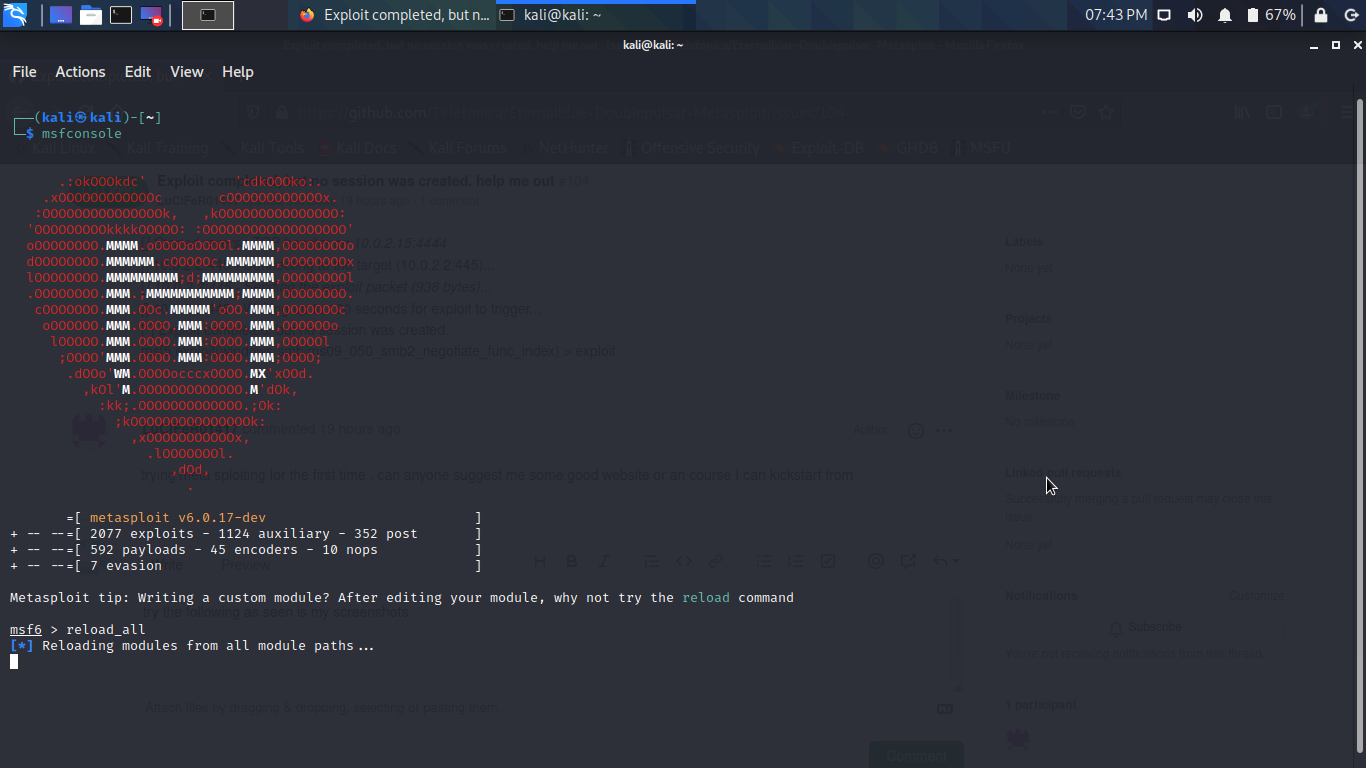Lock the screen with padlock icon
This screenshot has width=1366, height=768.
click(x=1321, y=15)
